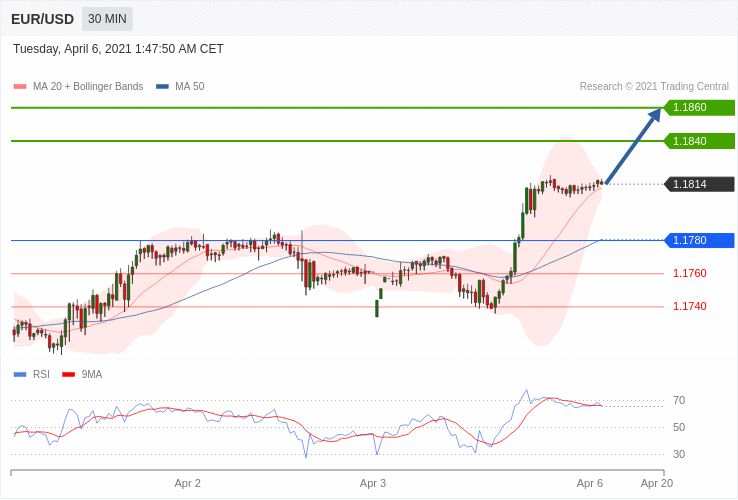Click the red 1.1760 support label
The width and height of the screenshot is (738, 500).
point(690,274)
